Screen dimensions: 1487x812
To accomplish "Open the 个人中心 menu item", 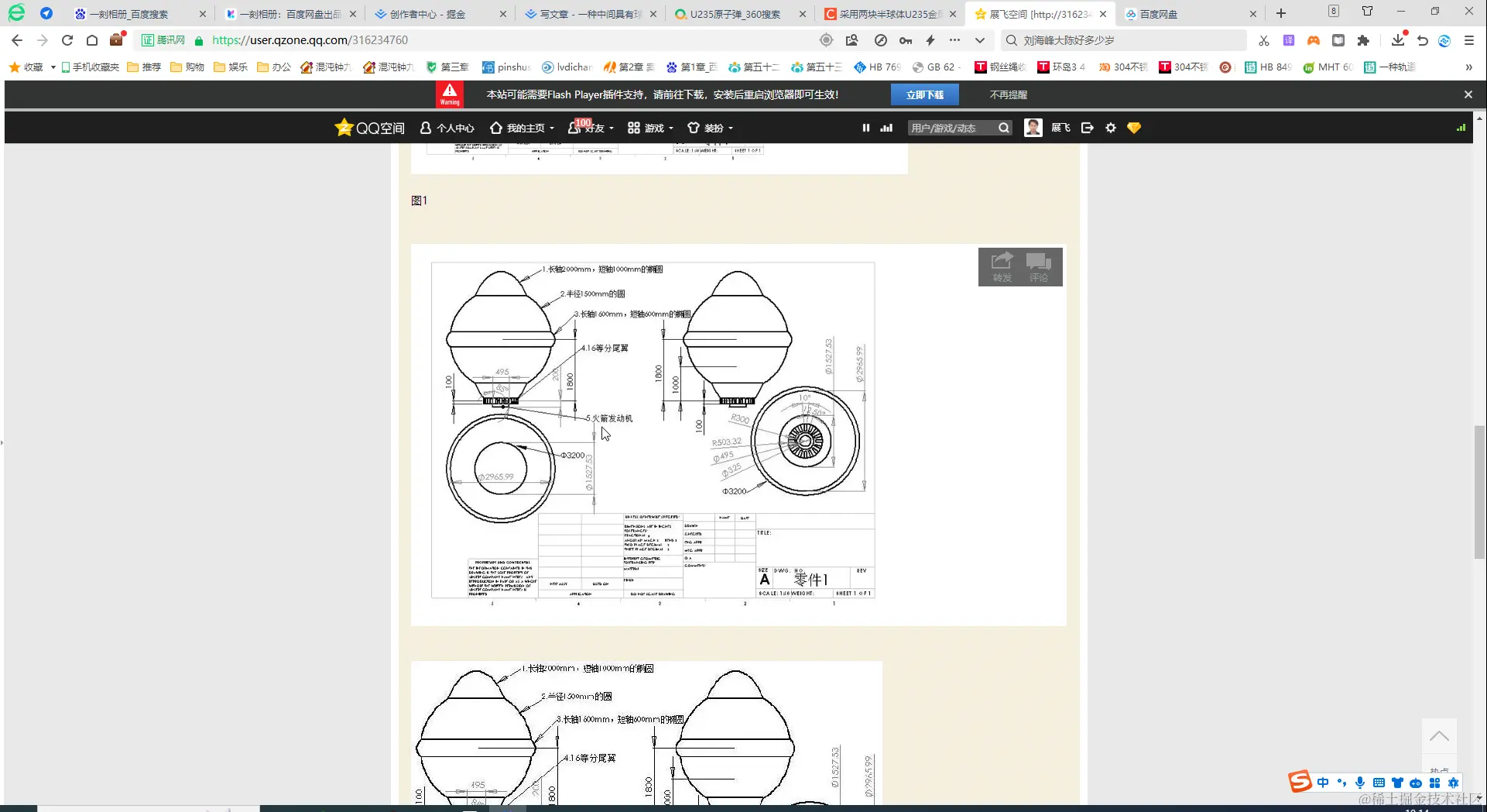I will click(x=447, y=128).
